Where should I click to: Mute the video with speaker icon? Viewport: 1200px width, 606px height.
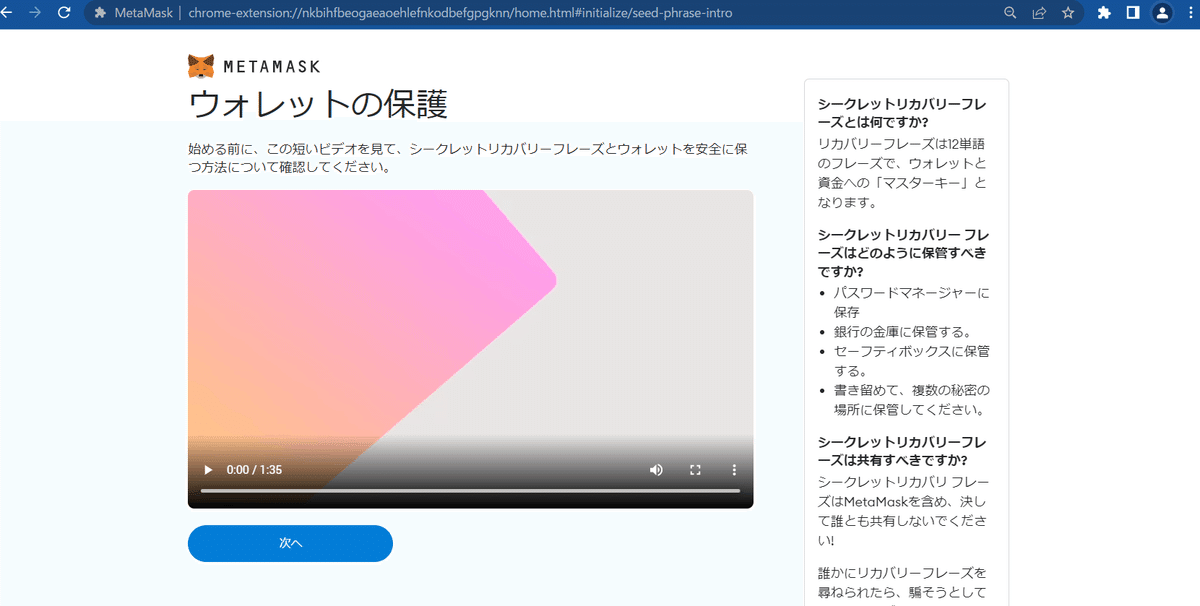pos(656,470)
